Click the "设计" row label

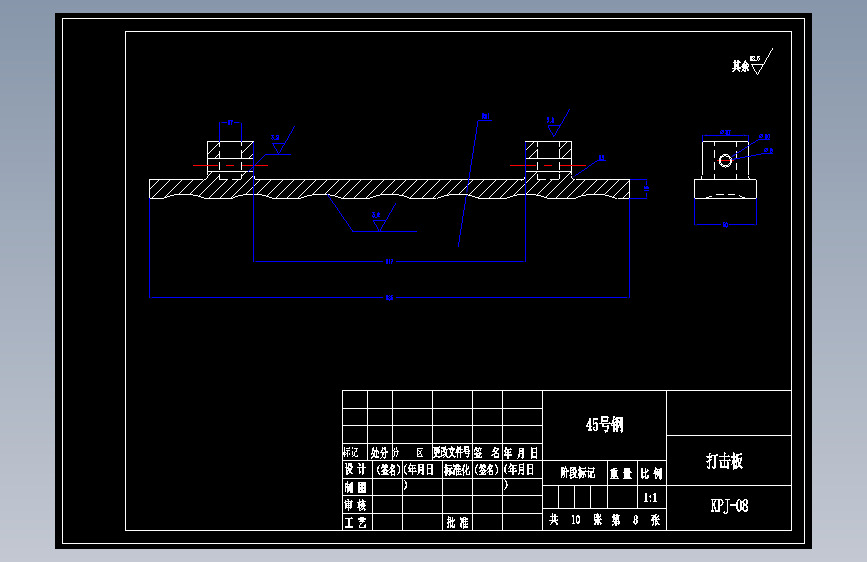[355, 470]
